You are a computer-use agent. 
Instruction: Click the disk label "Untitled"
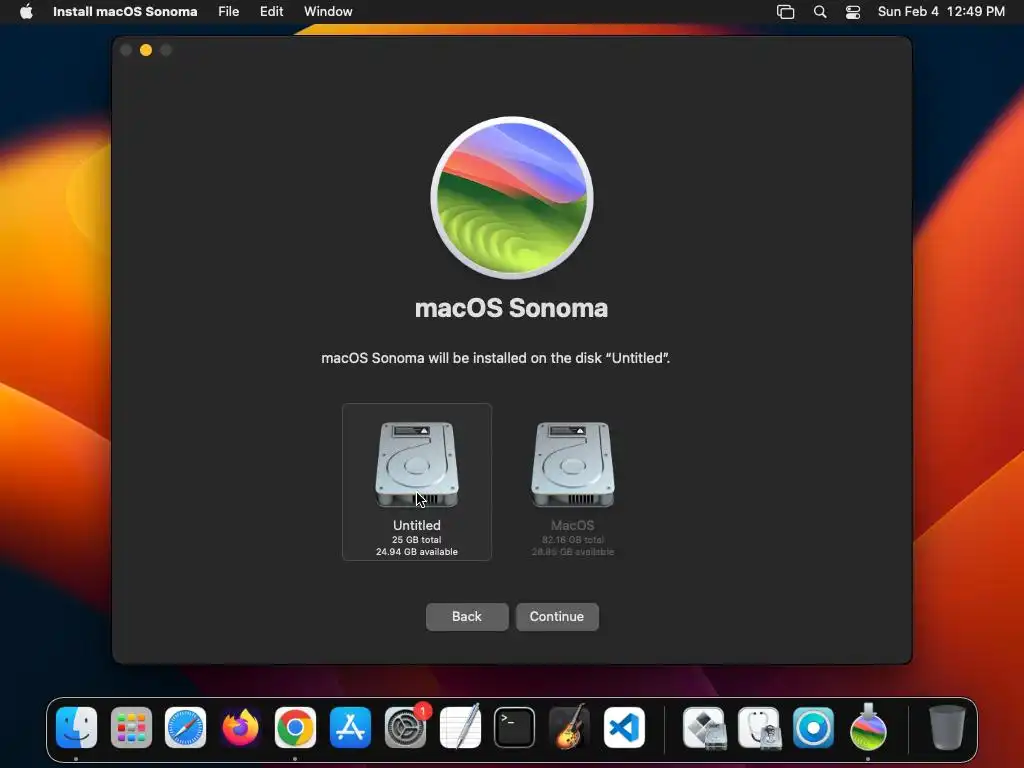(417, 525)
